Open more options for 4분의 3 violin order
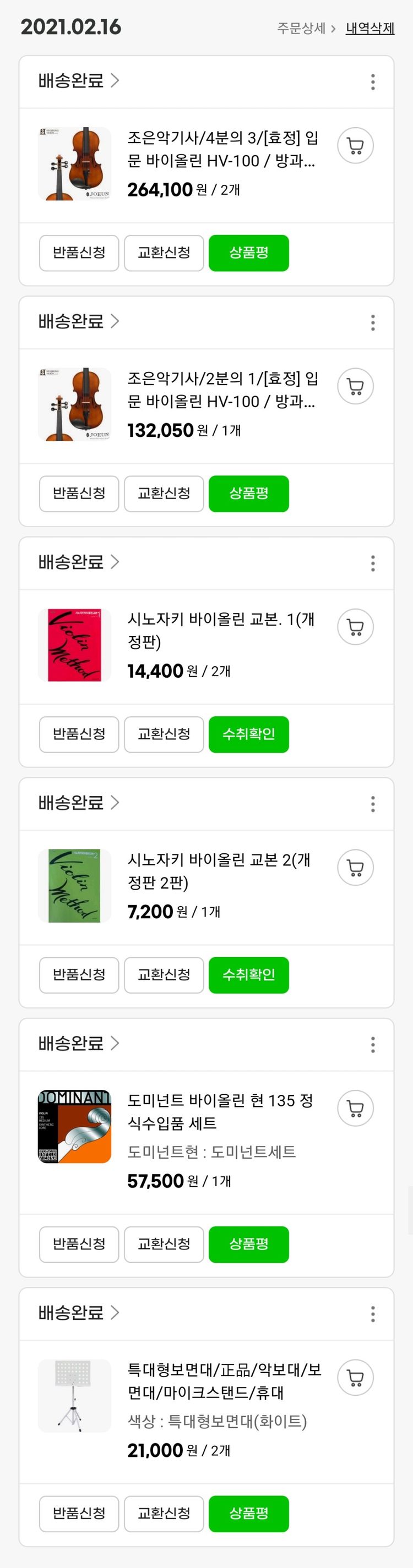 (373, 82)
